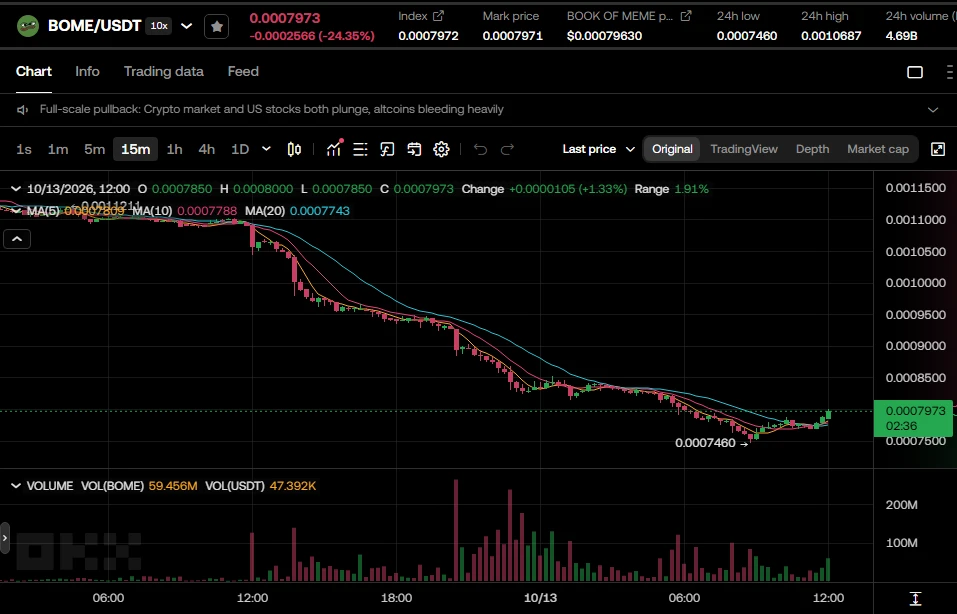Select the 1s timeframe

24,149
